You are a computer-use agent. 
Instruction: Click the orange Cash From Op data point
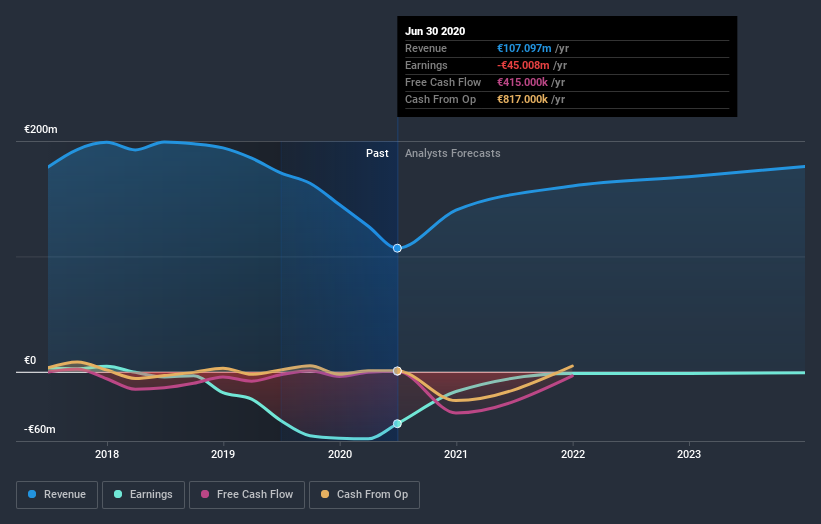[397, 371]
